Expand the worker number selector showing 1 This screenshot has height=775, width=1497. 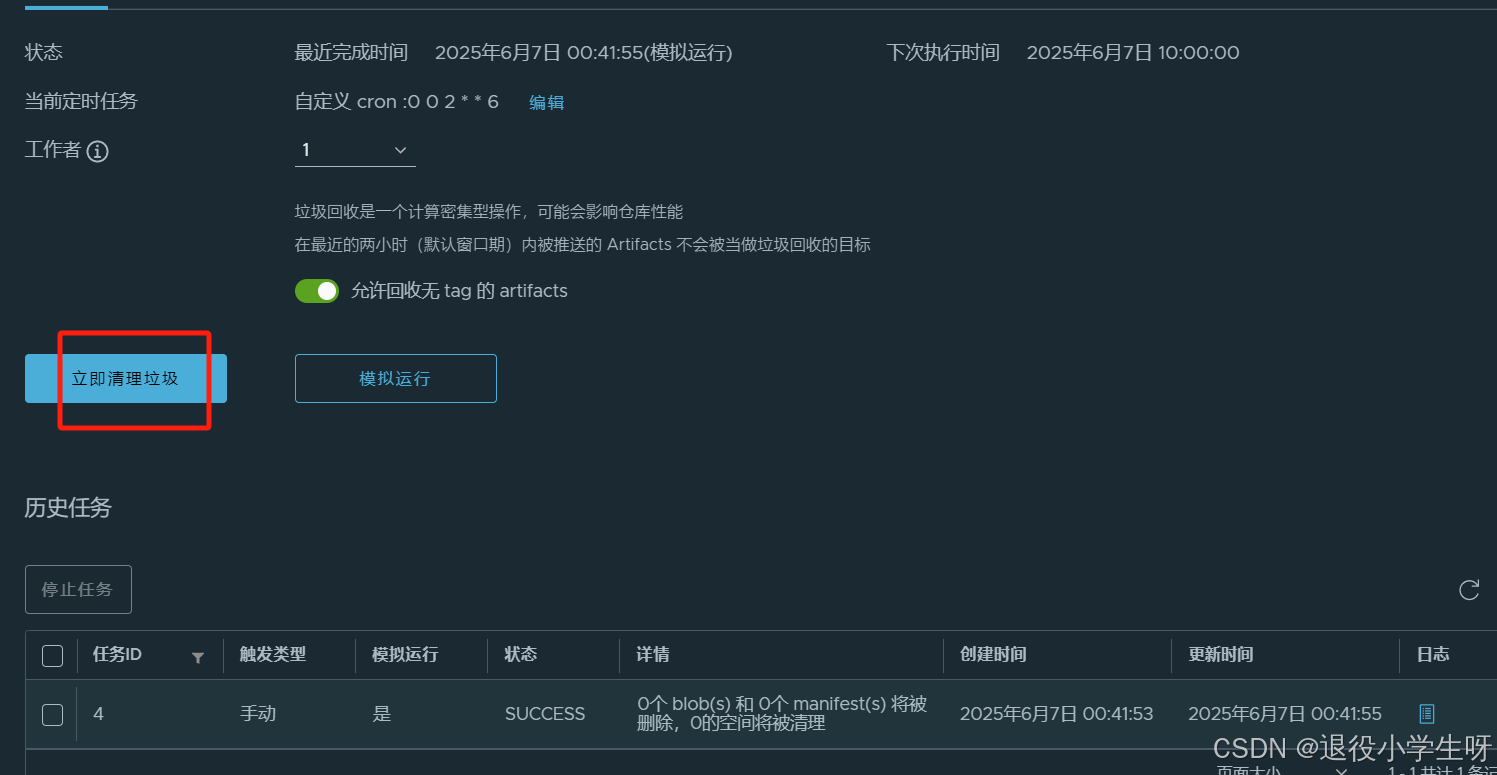click(355, 150)
